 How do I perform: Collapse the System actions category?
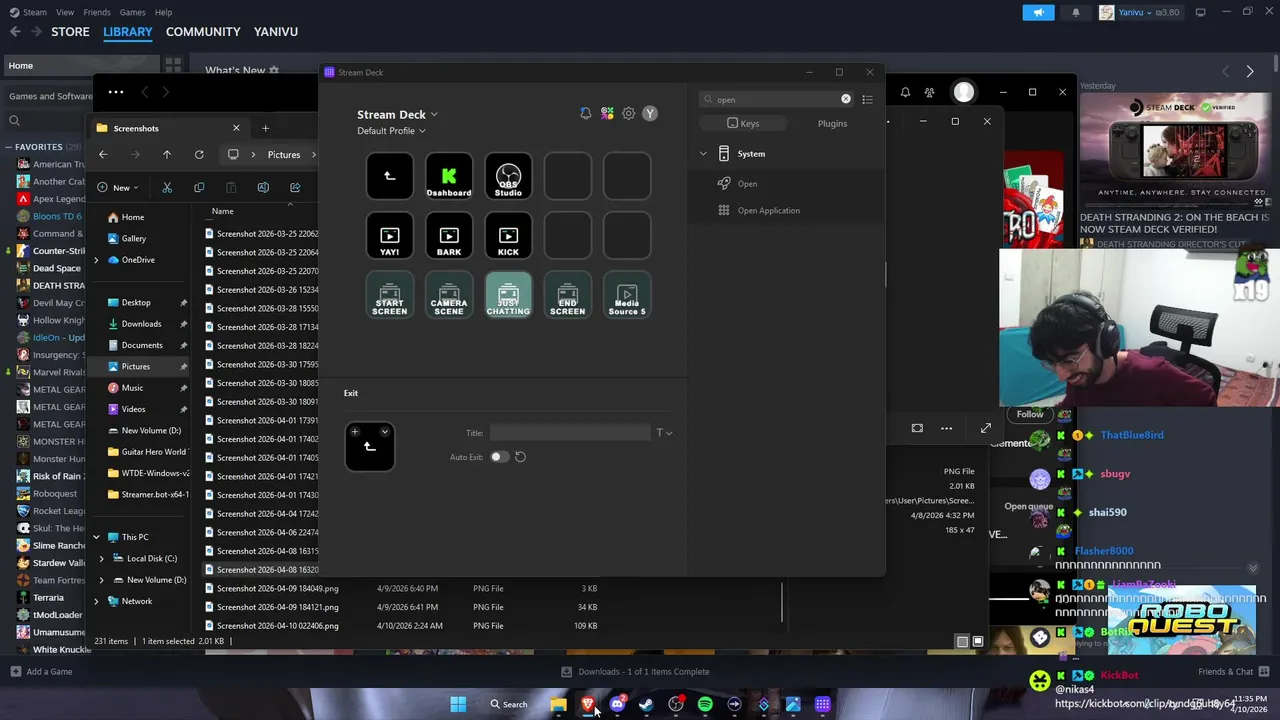point(703,154)
